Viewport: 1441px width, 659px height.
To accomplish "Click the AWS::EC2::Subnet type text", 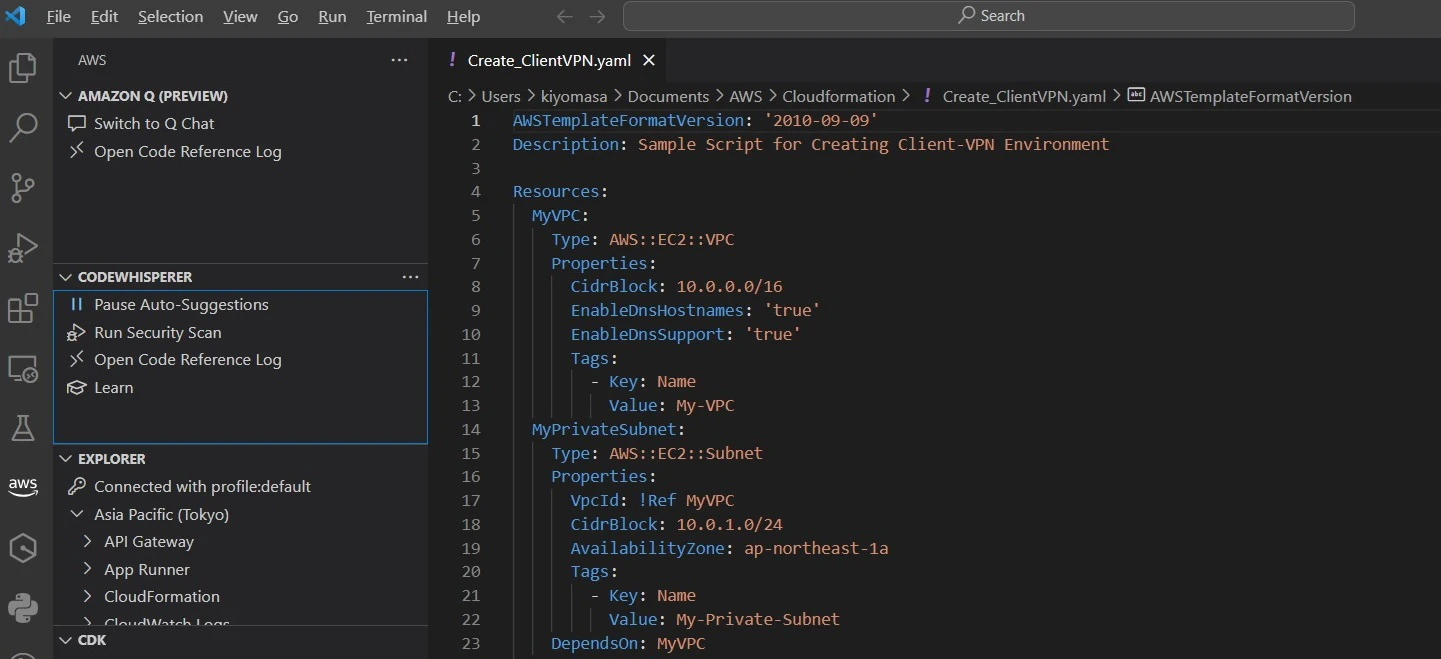I will pos(686,453).
